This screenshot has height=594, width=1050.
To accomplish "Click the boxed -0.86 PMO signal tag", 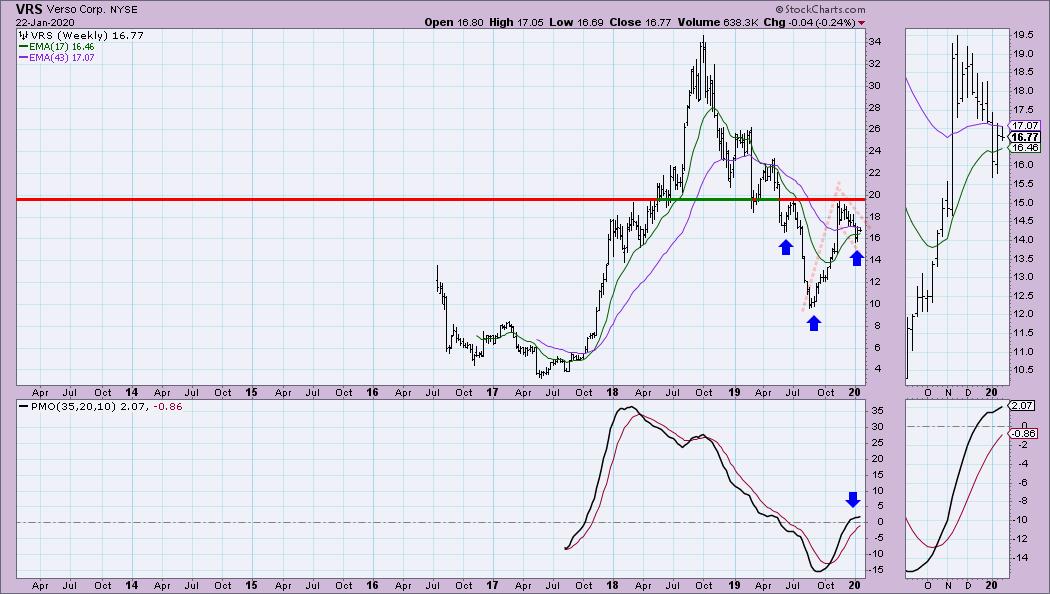I will [1024, 433].
